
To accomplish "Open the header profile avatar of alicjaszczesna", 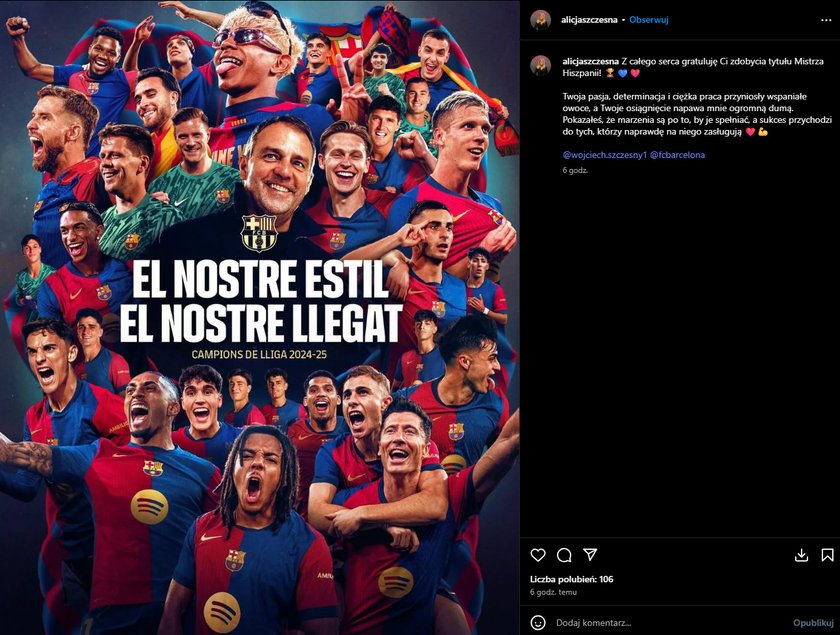I will [x=541, y=20].
